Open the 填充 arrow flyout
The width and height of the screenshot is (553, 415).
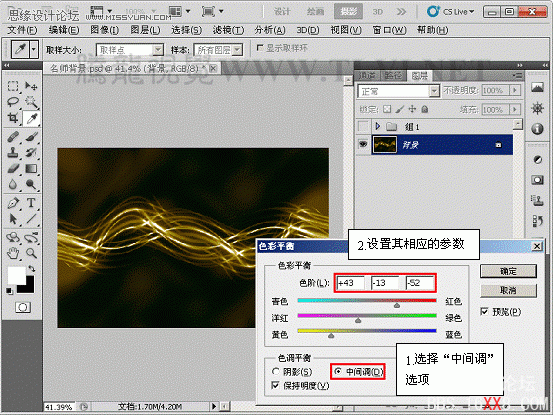tap(515, 110)
